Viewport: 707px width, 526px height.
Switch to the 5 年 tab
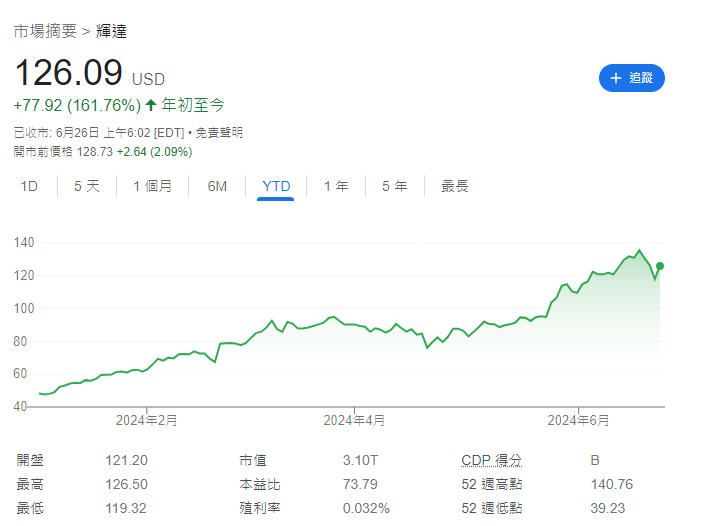(x=394, y=186)
